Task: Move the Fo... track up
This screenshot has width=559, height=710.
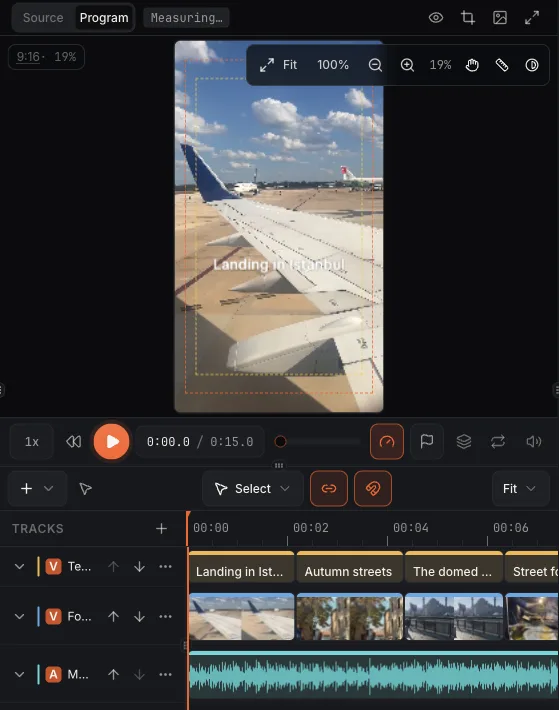Action: [x=114, y=616]
